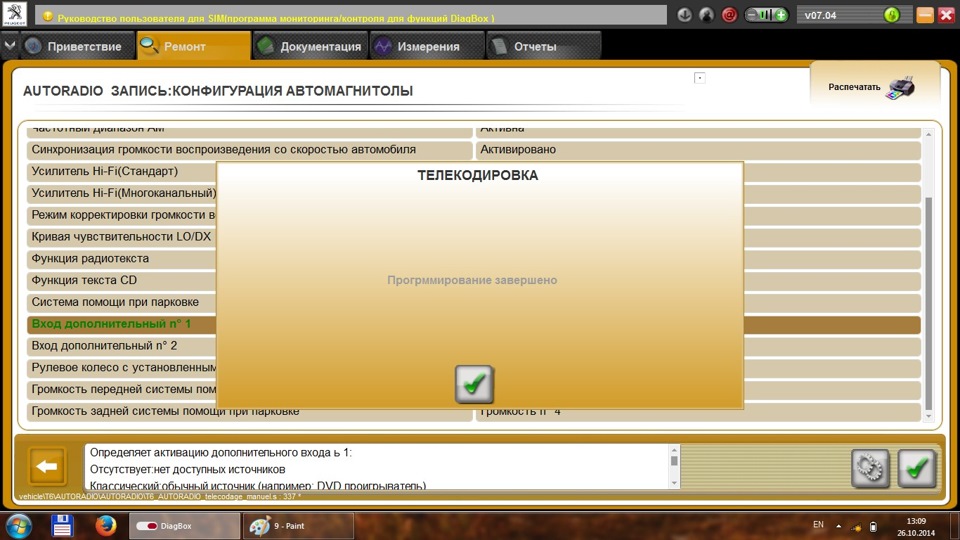Select the Функция радиотекста row

(121, 259)
